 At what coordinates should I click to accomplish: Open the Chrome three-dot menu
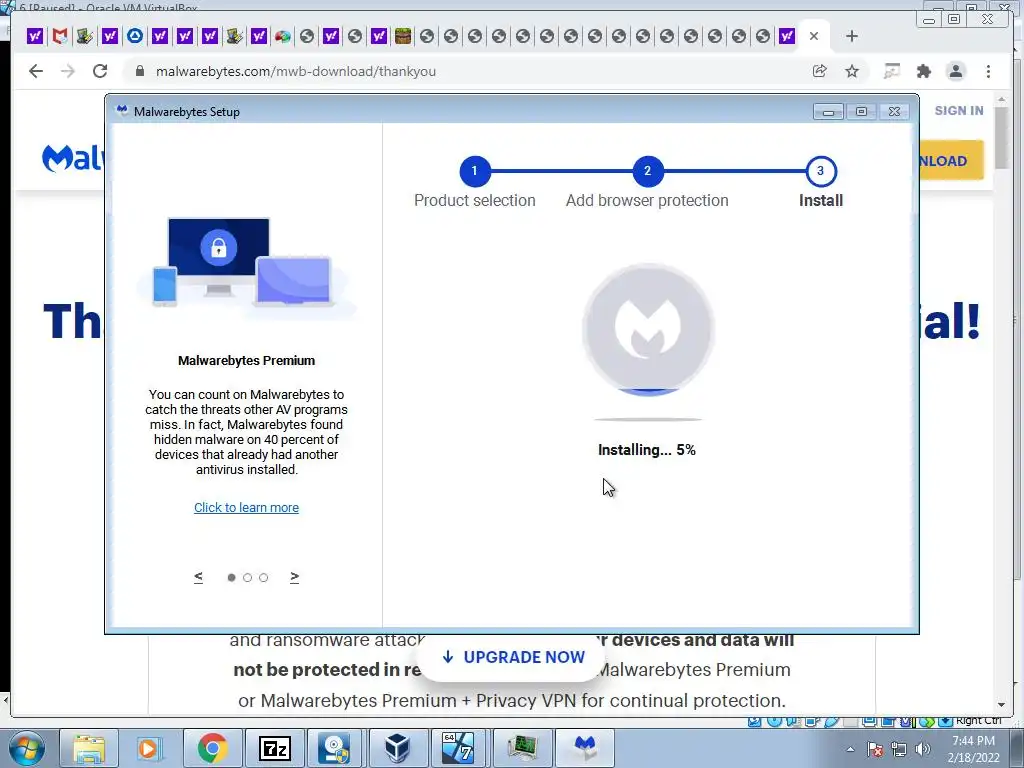point(988,71)
